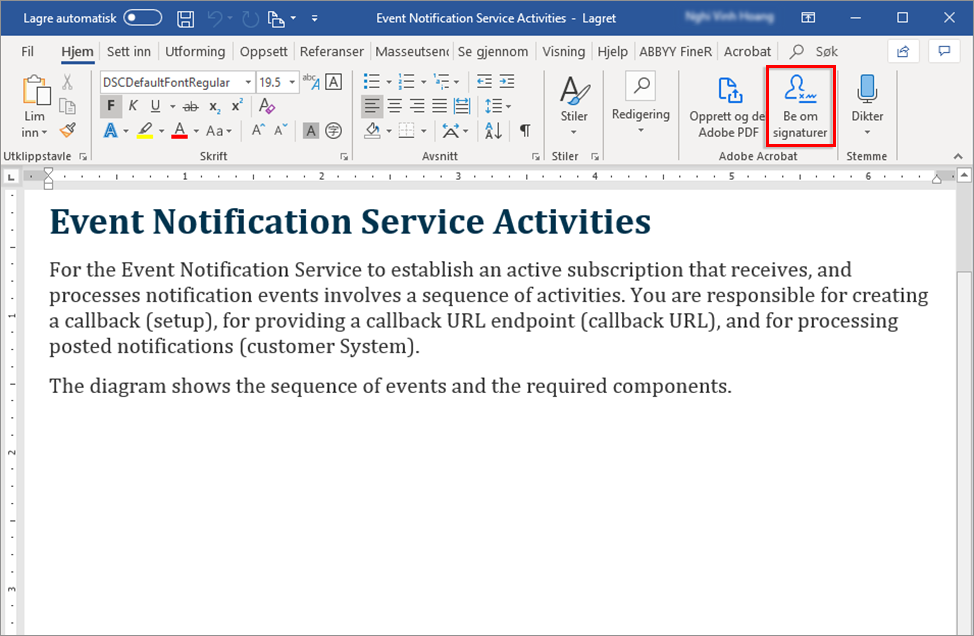Toggle italic K formatting
This screenshot has width=974, height=636.
(133, 106)
